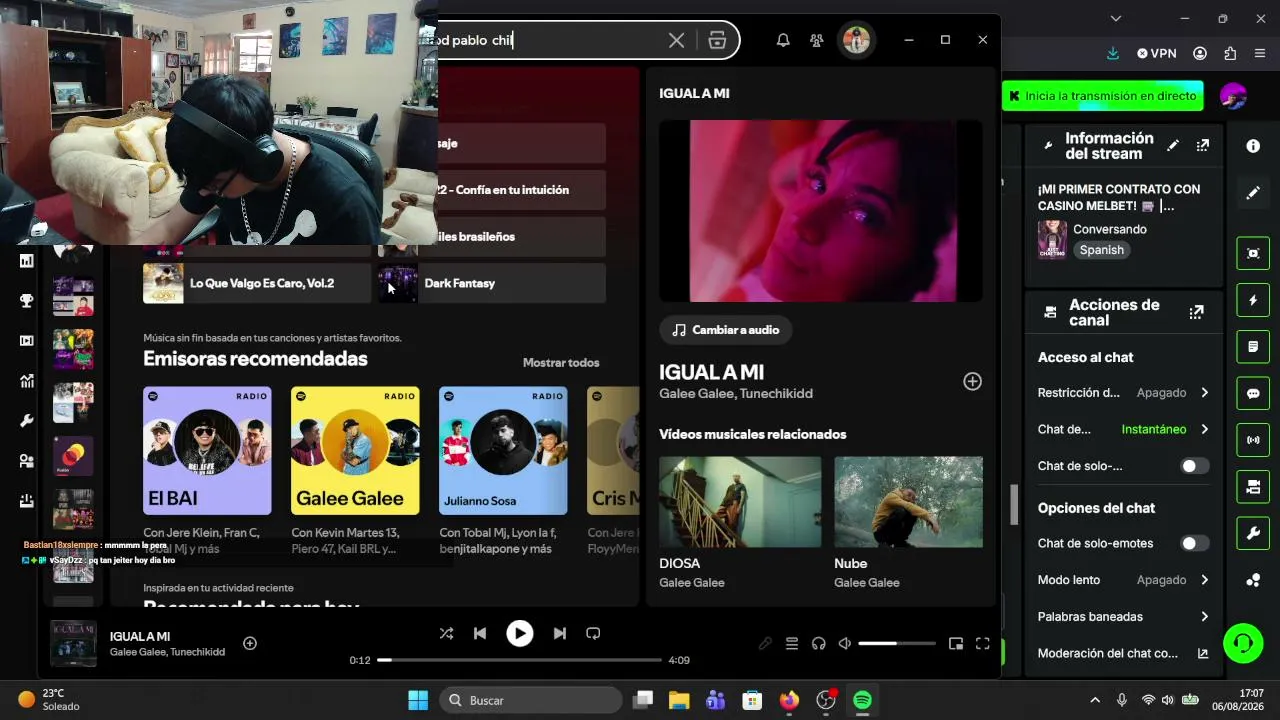Open the green headset support button
Viewport: 1280px width, 720px height.
pos(1243,643)
